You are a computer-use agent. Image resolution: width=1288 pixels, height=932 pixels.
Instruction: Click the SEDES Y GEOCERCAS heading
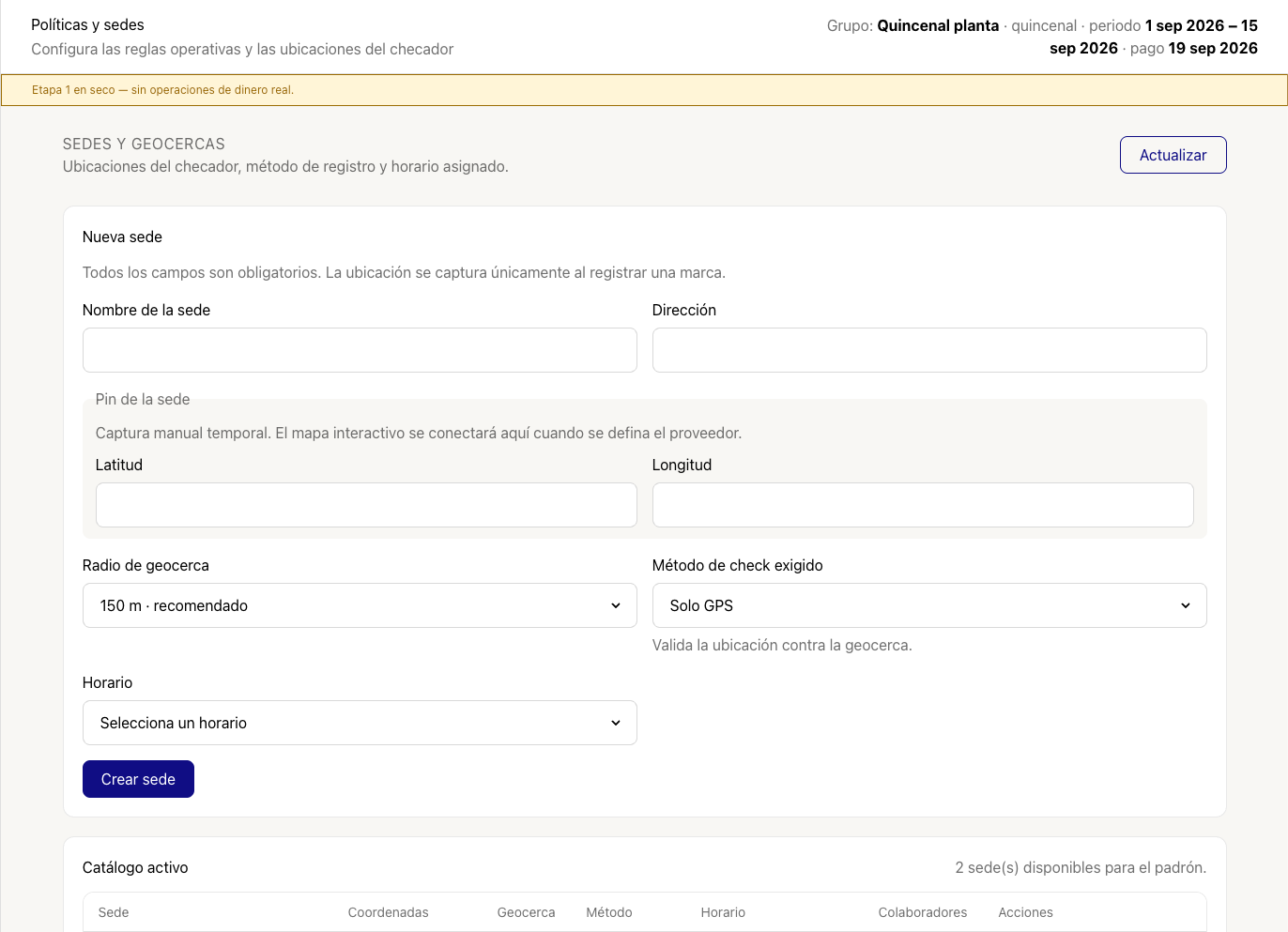144,144
